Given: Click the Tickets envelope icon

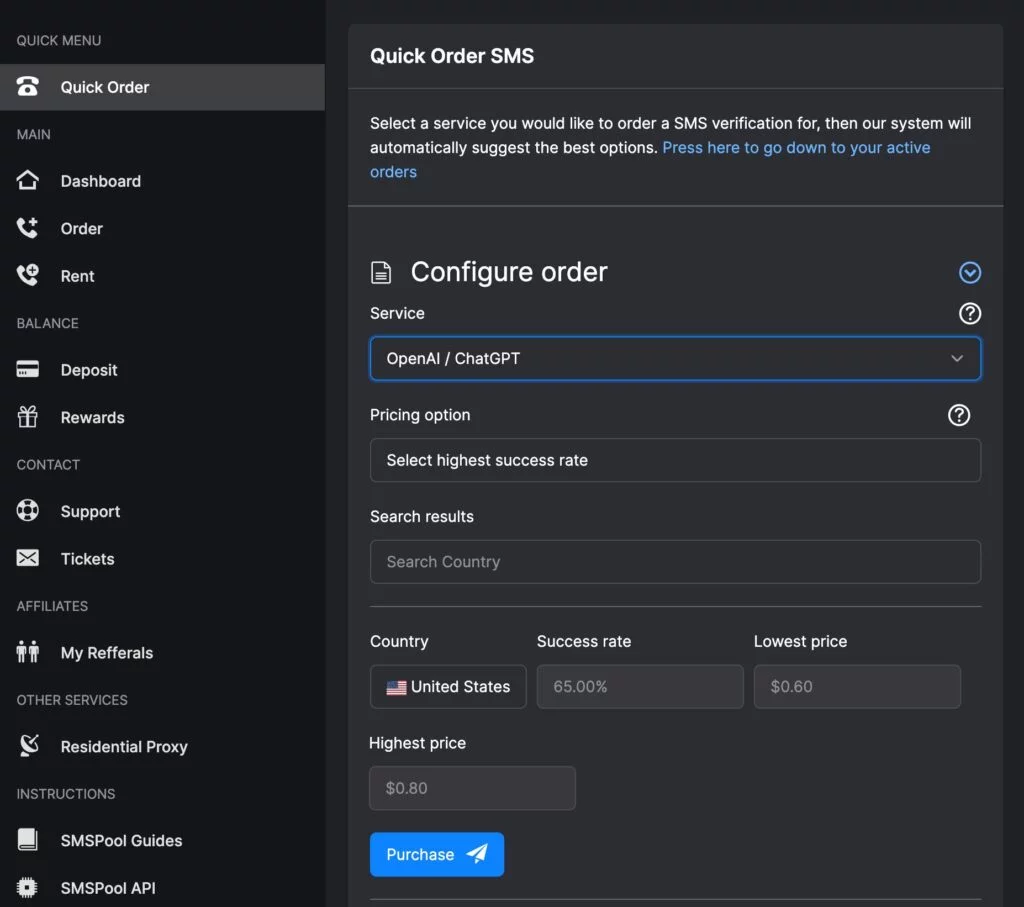Looking at the screenshot, I should click(x=28, y=559).
